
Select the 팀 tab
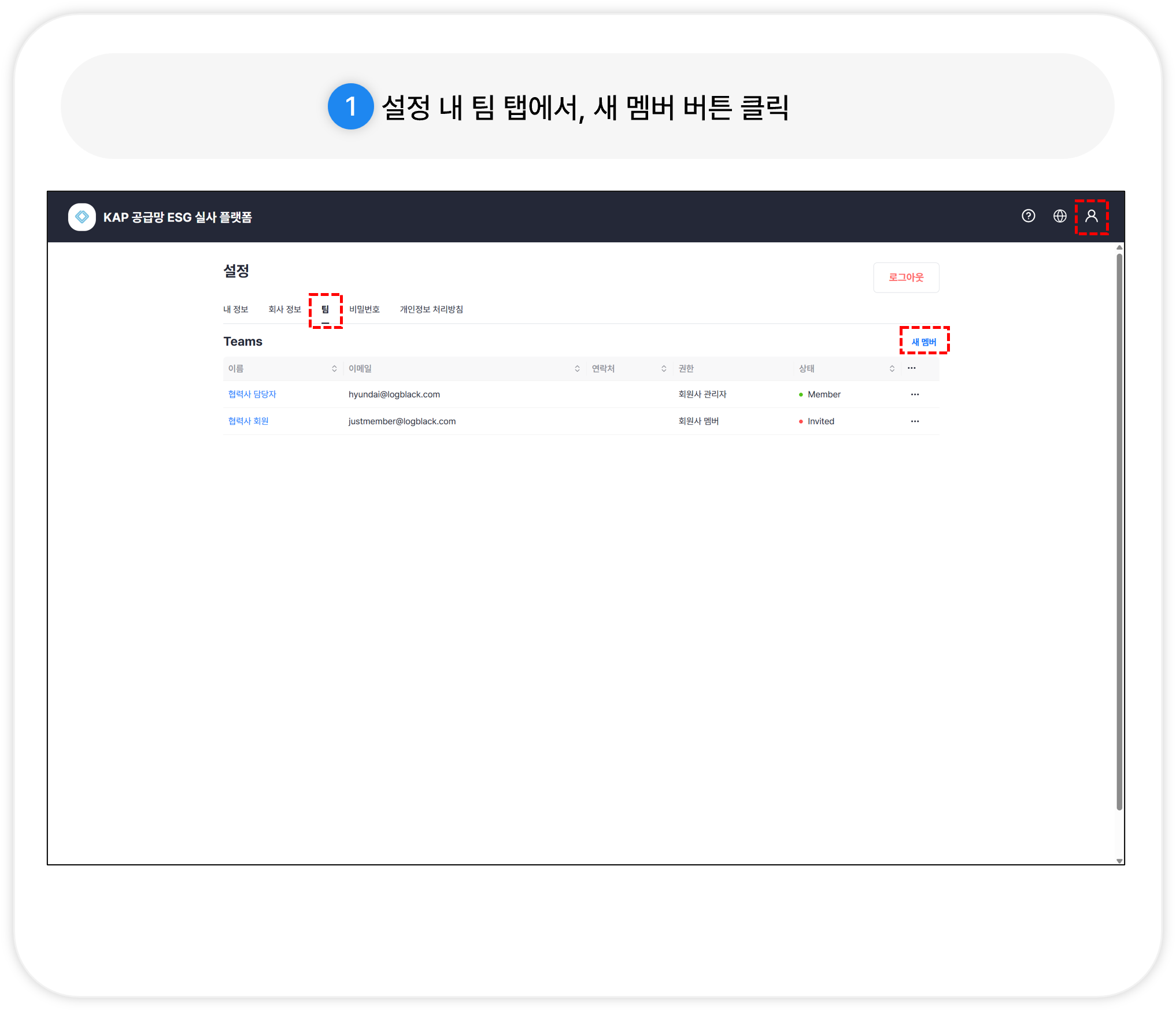point(325,309)
